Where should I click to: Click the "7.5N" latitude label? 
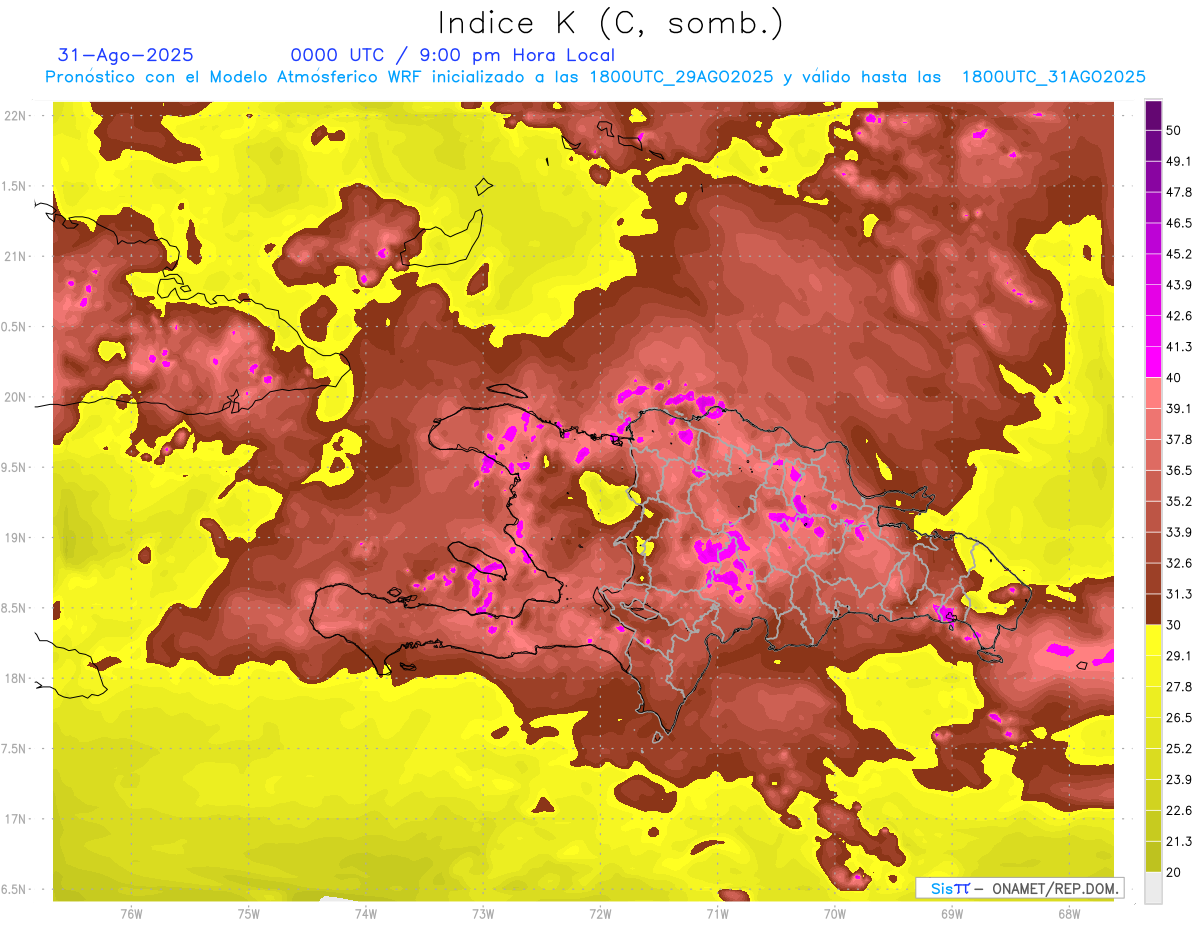point(15,749)
